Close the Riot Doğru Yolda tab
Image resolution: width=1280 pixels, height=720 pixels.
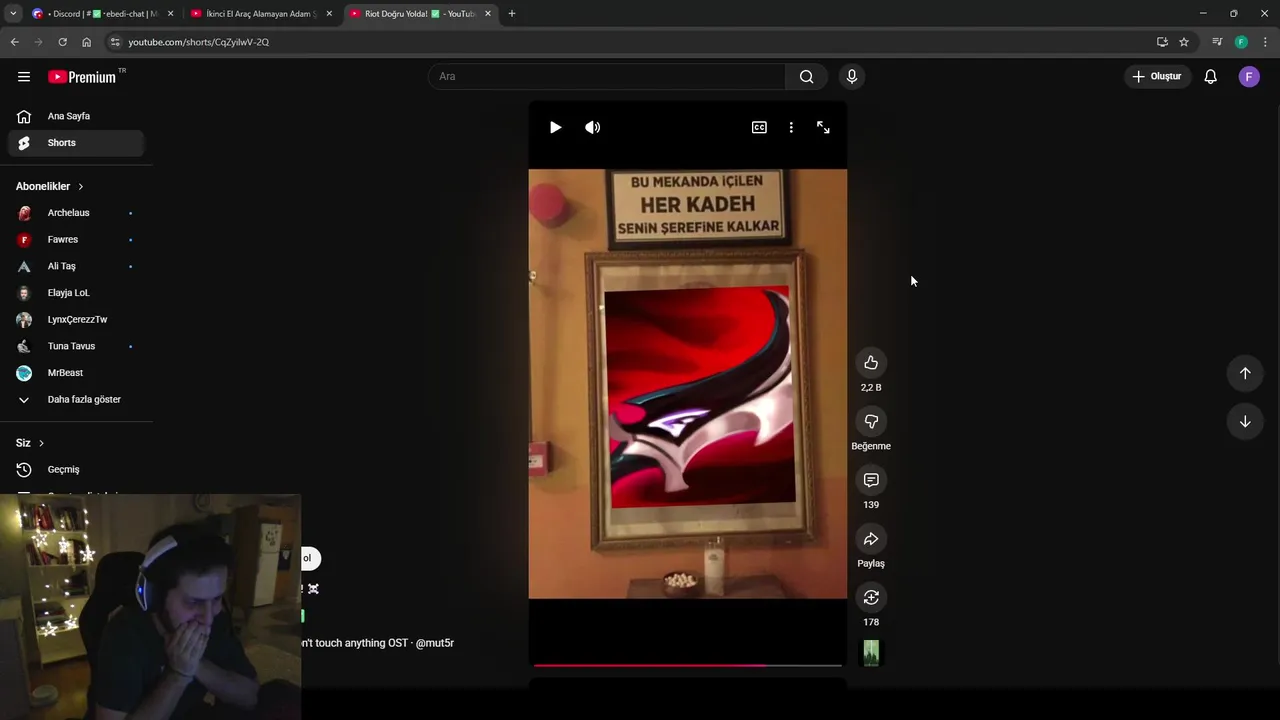pyautogui.click(x=488, y=14)
